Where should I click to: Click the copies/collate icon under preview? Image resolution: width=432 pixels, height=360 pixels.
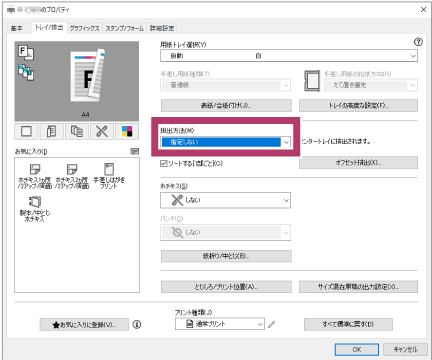click(77, 131)
